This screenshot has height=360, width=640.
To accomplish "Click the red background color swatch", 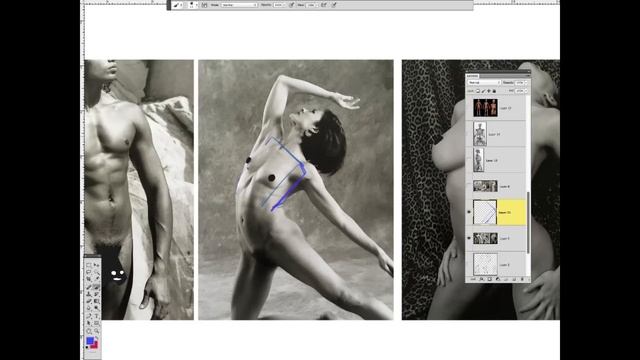I will point(95,345).
